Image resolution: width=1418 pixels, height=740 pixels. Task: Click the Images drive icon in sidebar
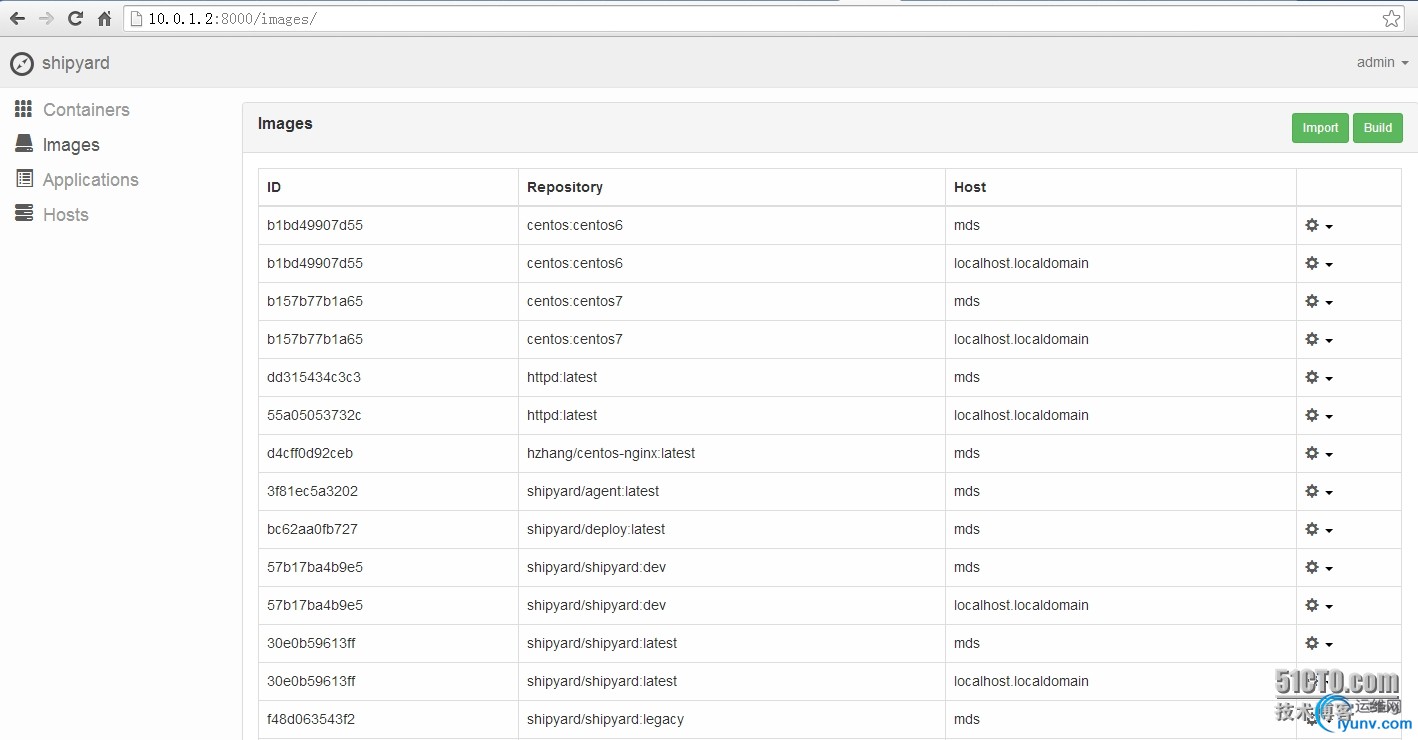(24, 144)
